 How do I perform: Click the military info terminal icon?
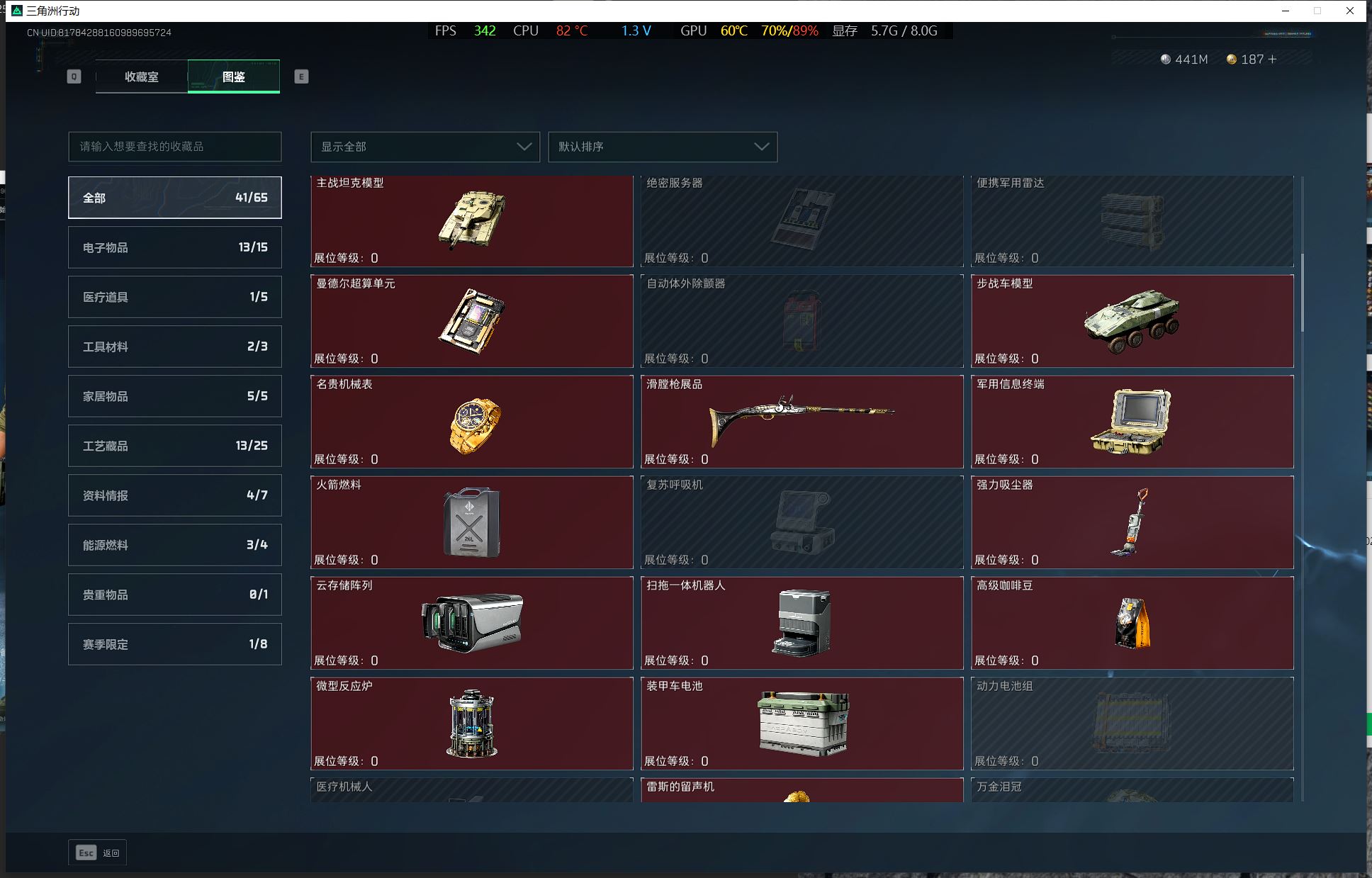1131,422
